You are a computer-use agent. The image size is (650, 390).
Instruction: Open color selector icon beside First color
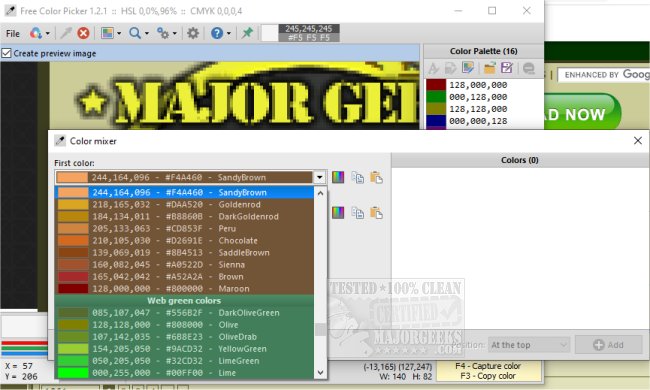[x=338, y=177]
